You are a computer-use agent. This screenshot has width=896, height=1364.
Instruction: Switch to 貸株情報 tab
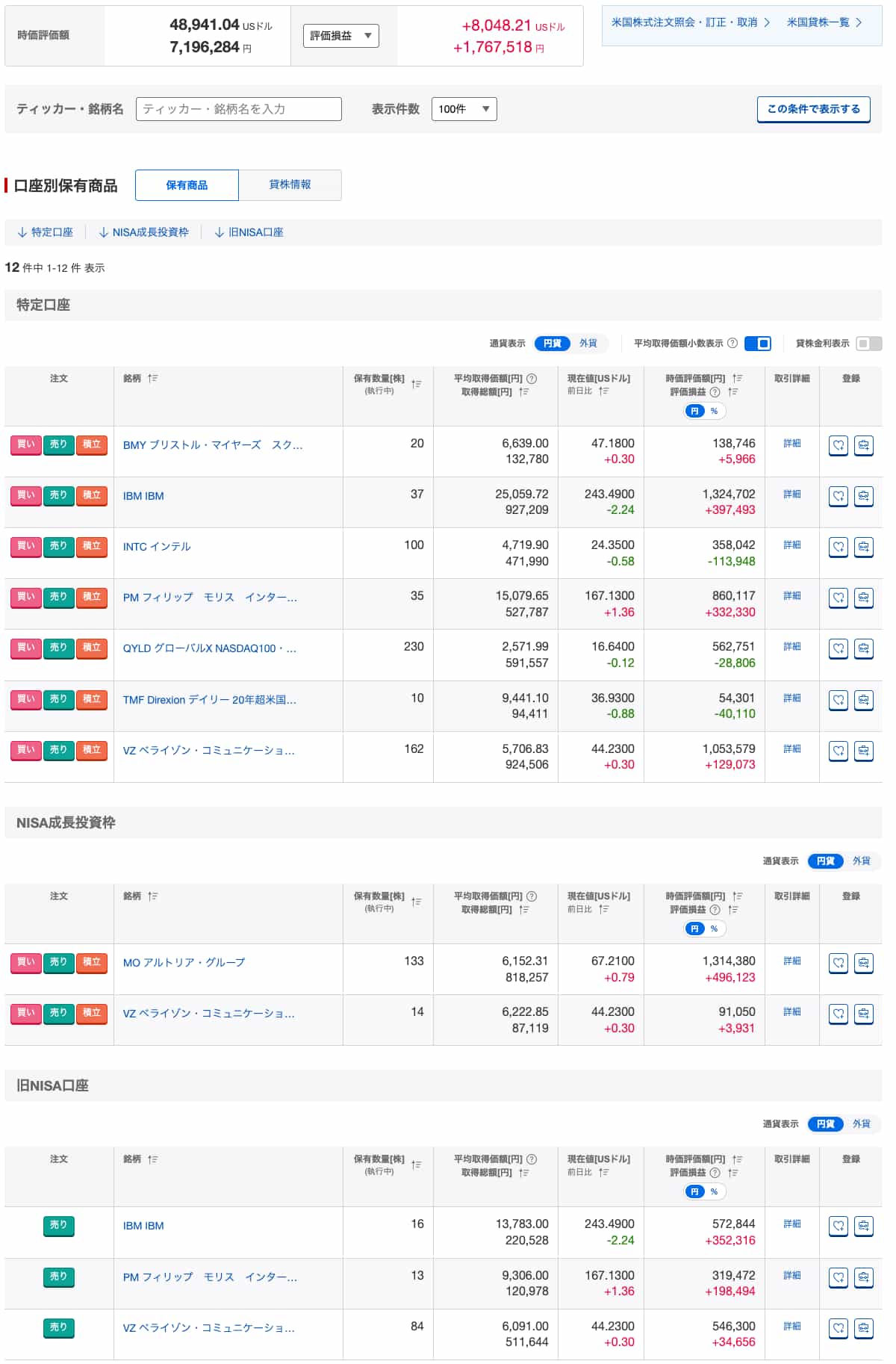290,185
